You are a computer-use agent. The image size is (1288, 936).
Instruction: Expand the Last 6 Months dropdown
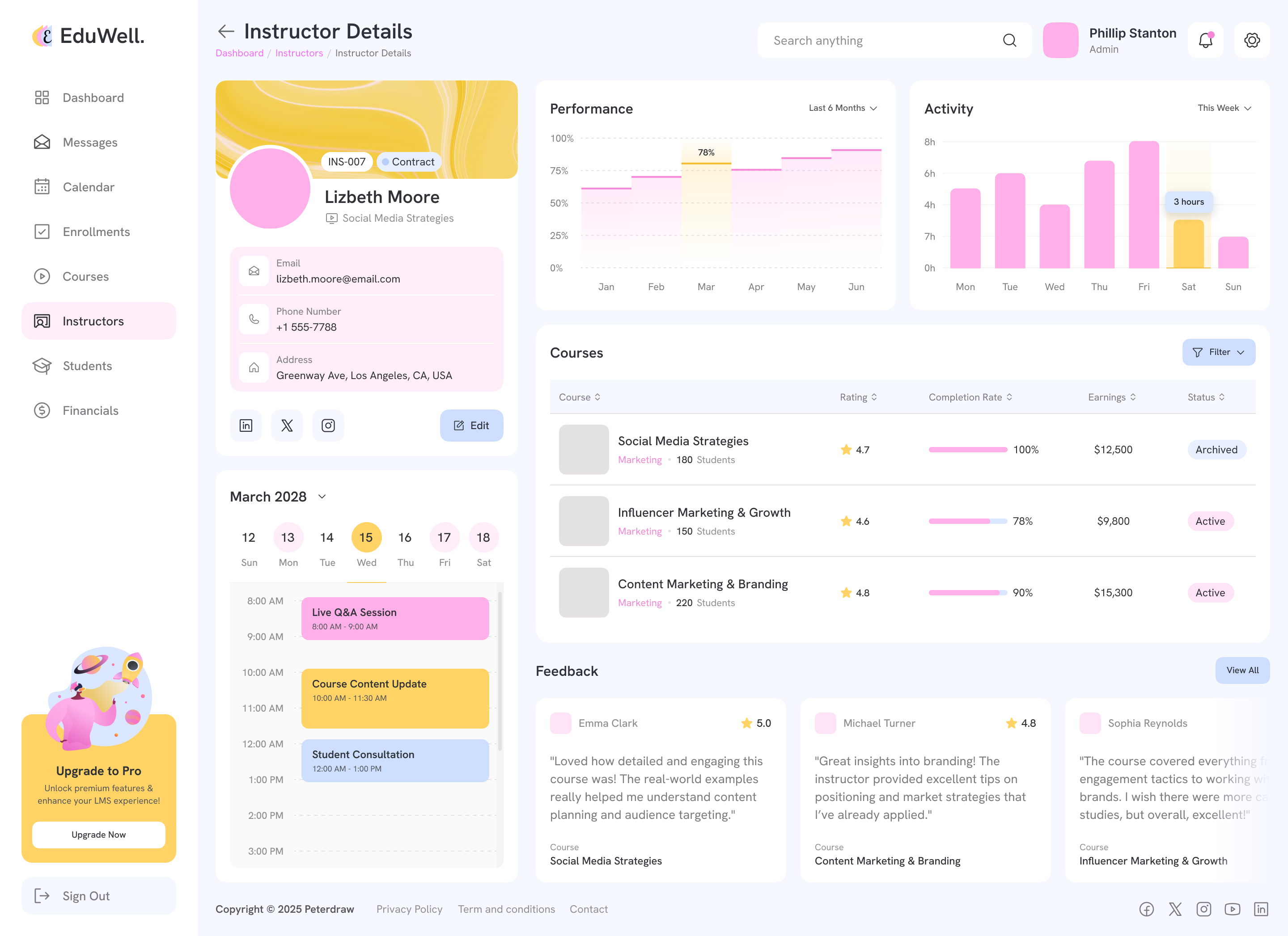843,108
